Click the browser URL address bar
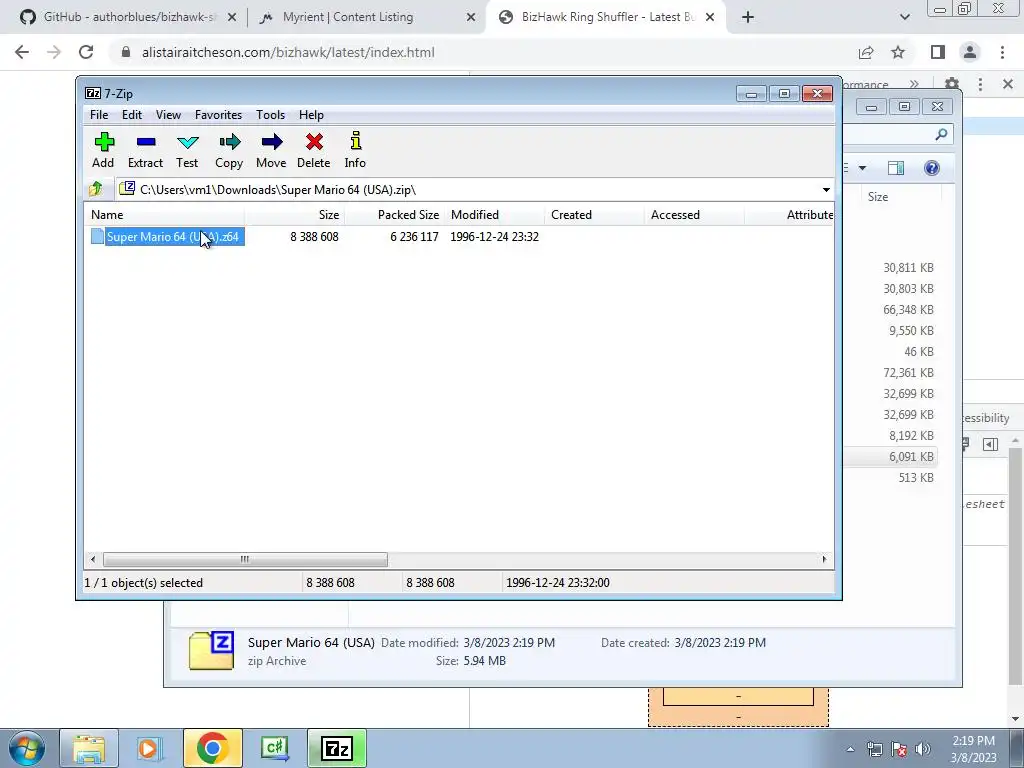This screenshot has height=768, width=1024. (483, 52)
